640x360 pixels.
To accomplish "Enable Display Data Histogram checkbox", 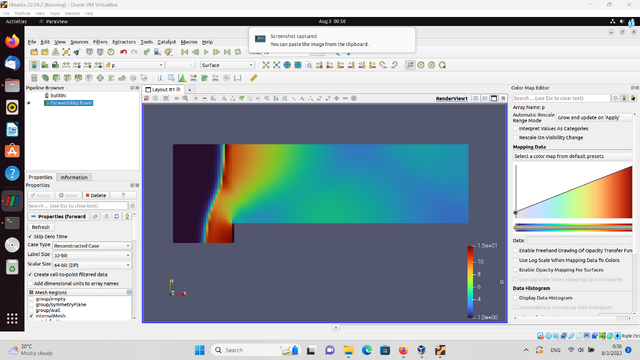I will tap(516, 298).
